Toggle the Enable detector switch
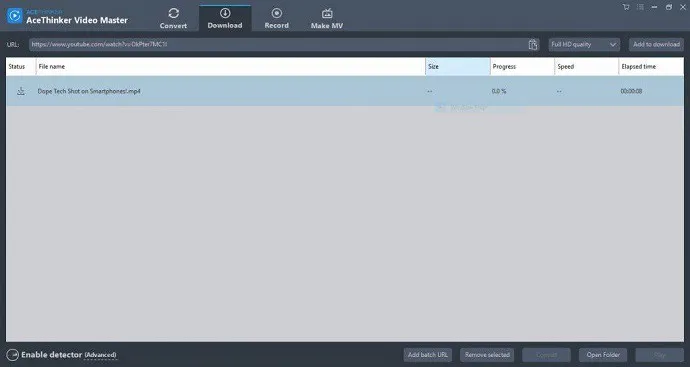This screenshot has width=690, height=367. pos(12,355)
